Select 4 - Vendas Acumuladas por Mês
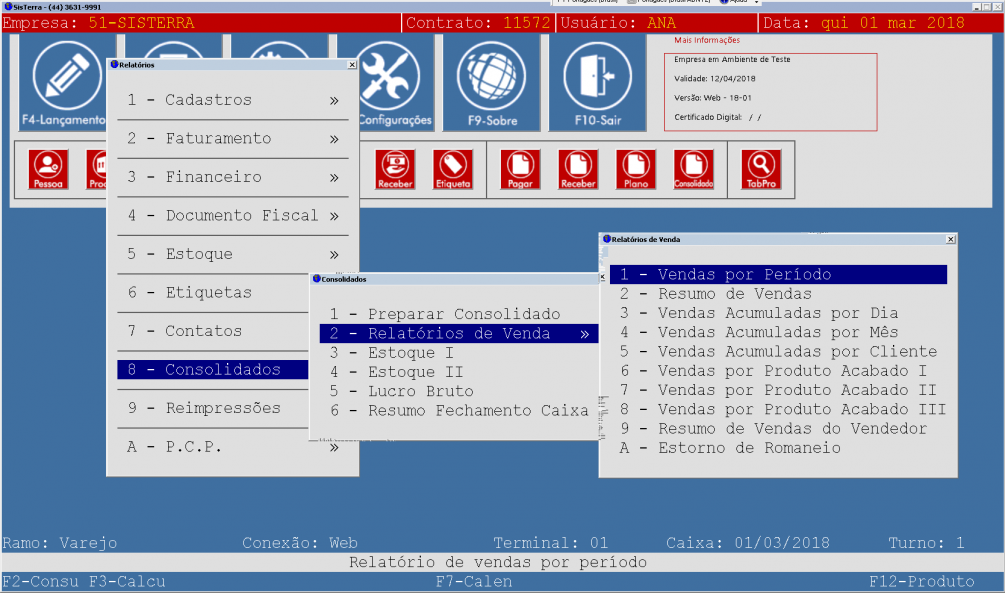The image size is (1005, 593). [x=778, y=332]
